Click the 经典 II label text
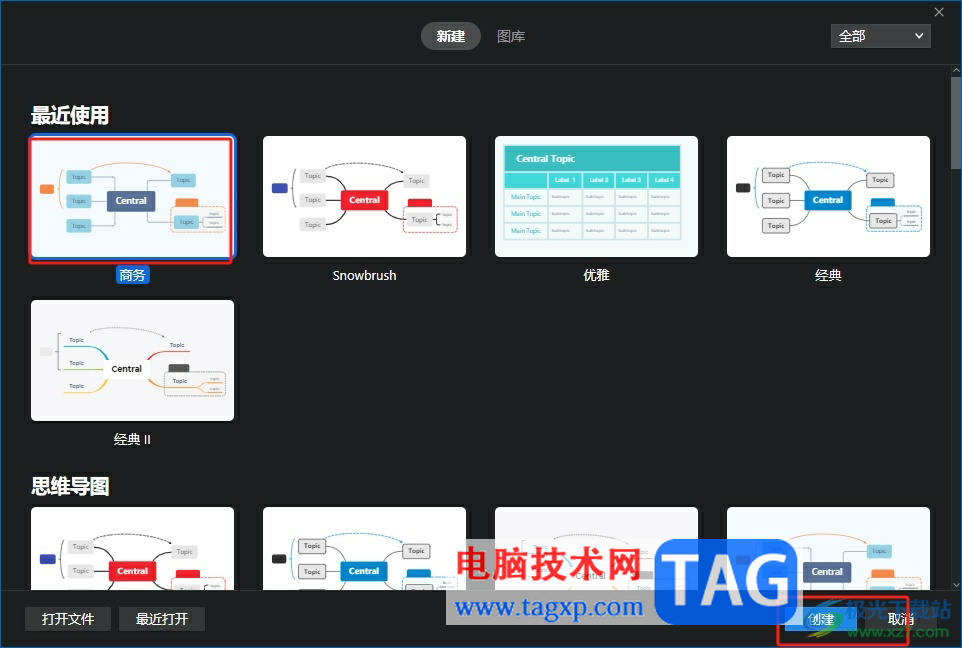 coord(132,439)
